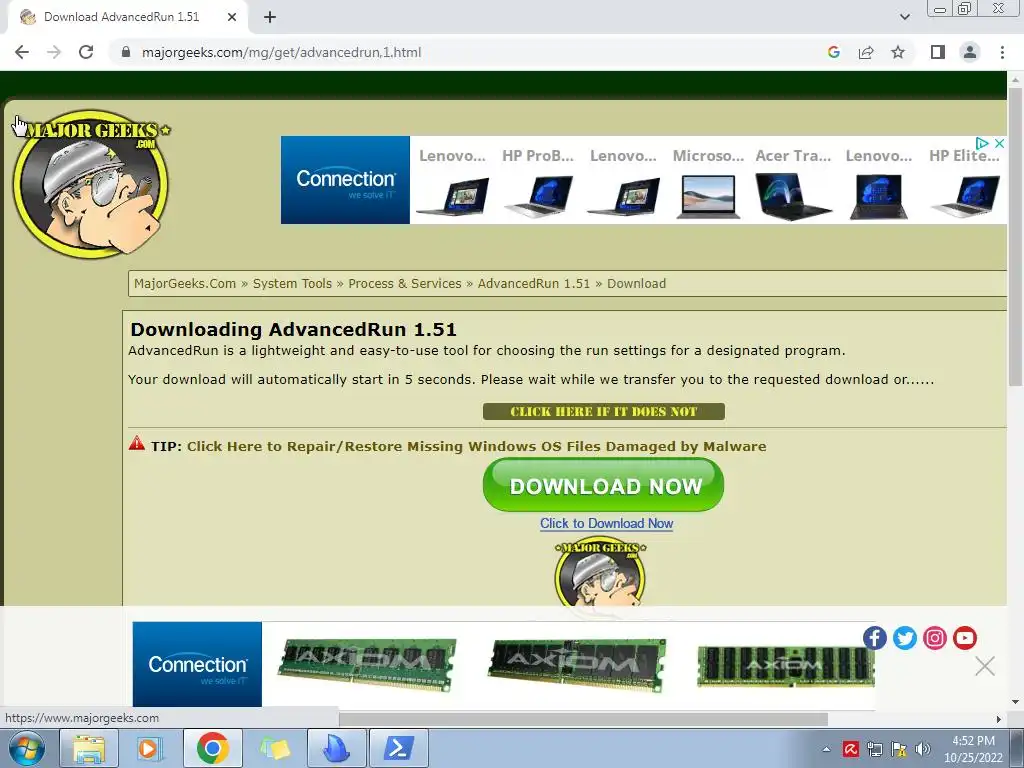Viewport: 1024px width, 768px height.
Task: Go to MajorGeeks.Com breadcrumb link
Action: 185,283
